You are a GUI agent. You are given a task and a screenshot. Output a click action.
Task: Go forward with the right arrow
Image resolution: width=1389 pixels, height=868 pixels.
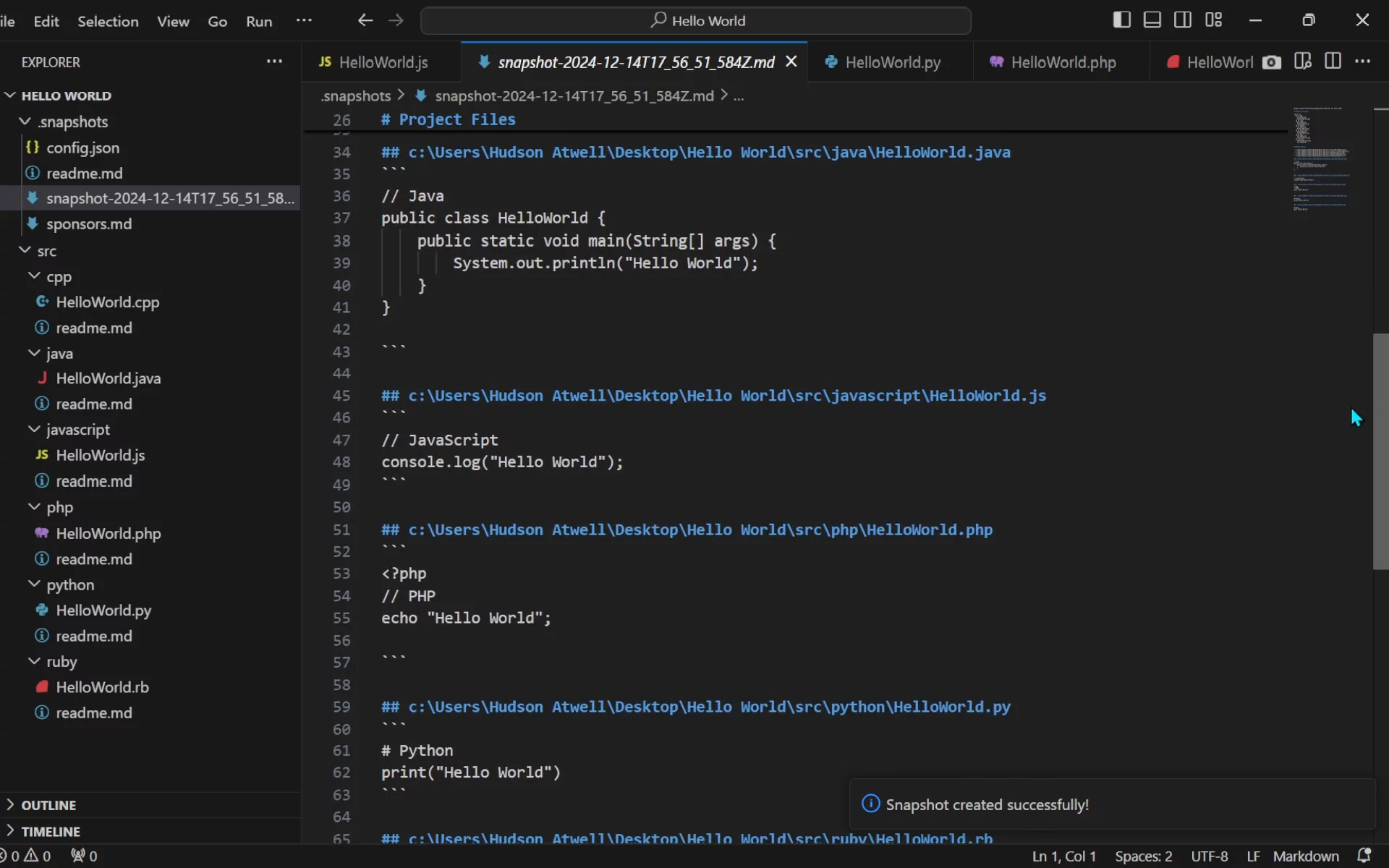[x=396, y=20]
